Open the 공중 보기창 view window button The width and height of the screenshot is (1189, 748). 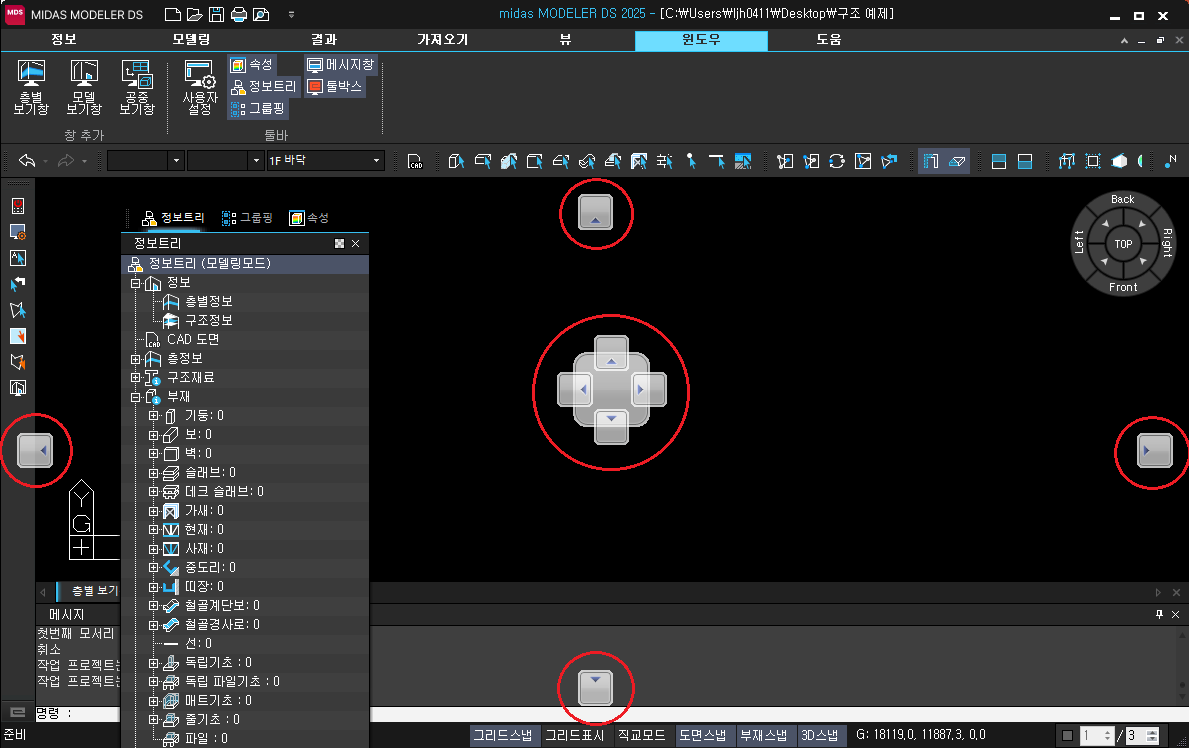[137, 88]
